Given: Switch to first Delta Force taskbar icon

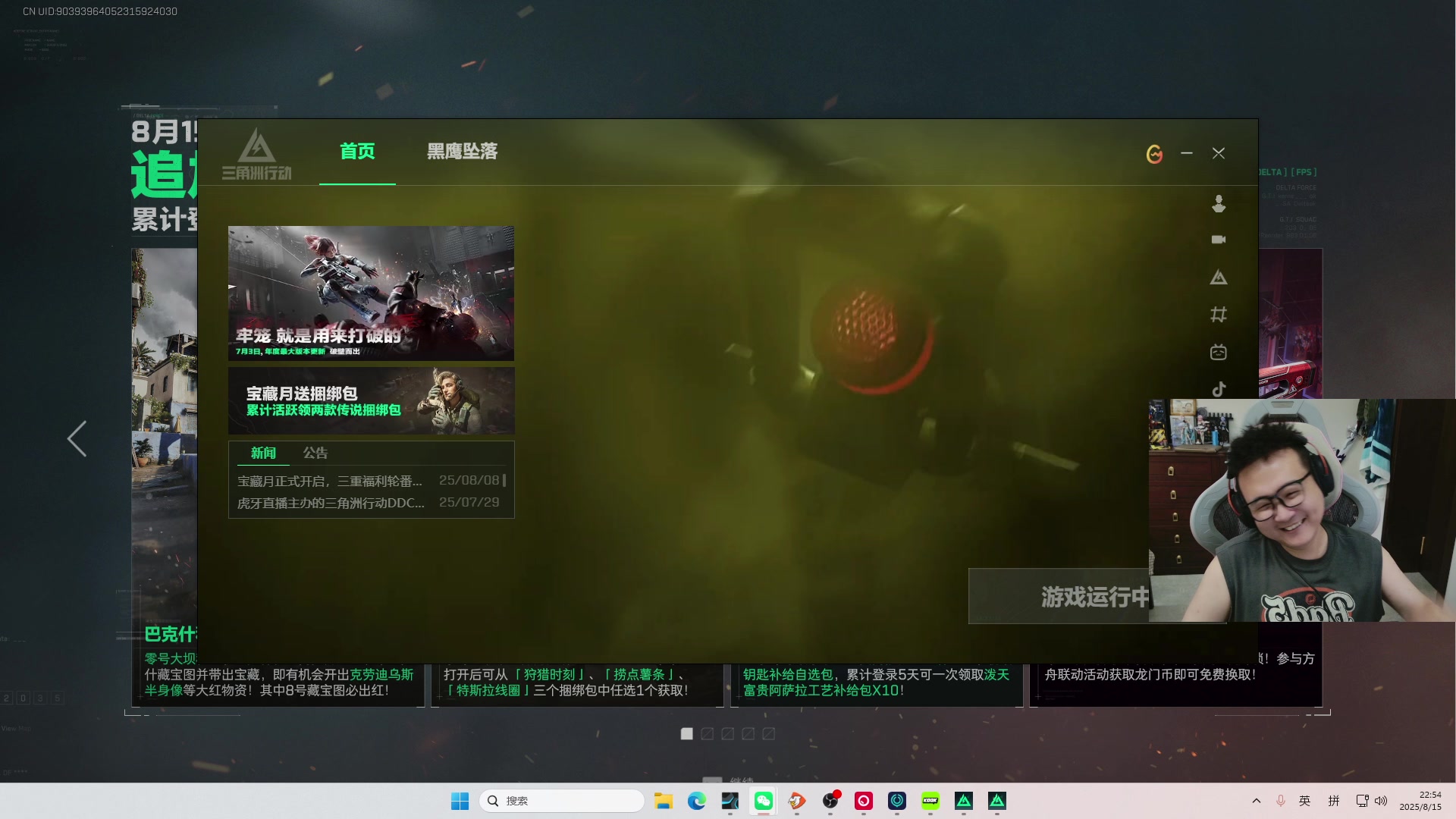Looking at the screenshot, I should pyautogui.click(x=964, y=801).
